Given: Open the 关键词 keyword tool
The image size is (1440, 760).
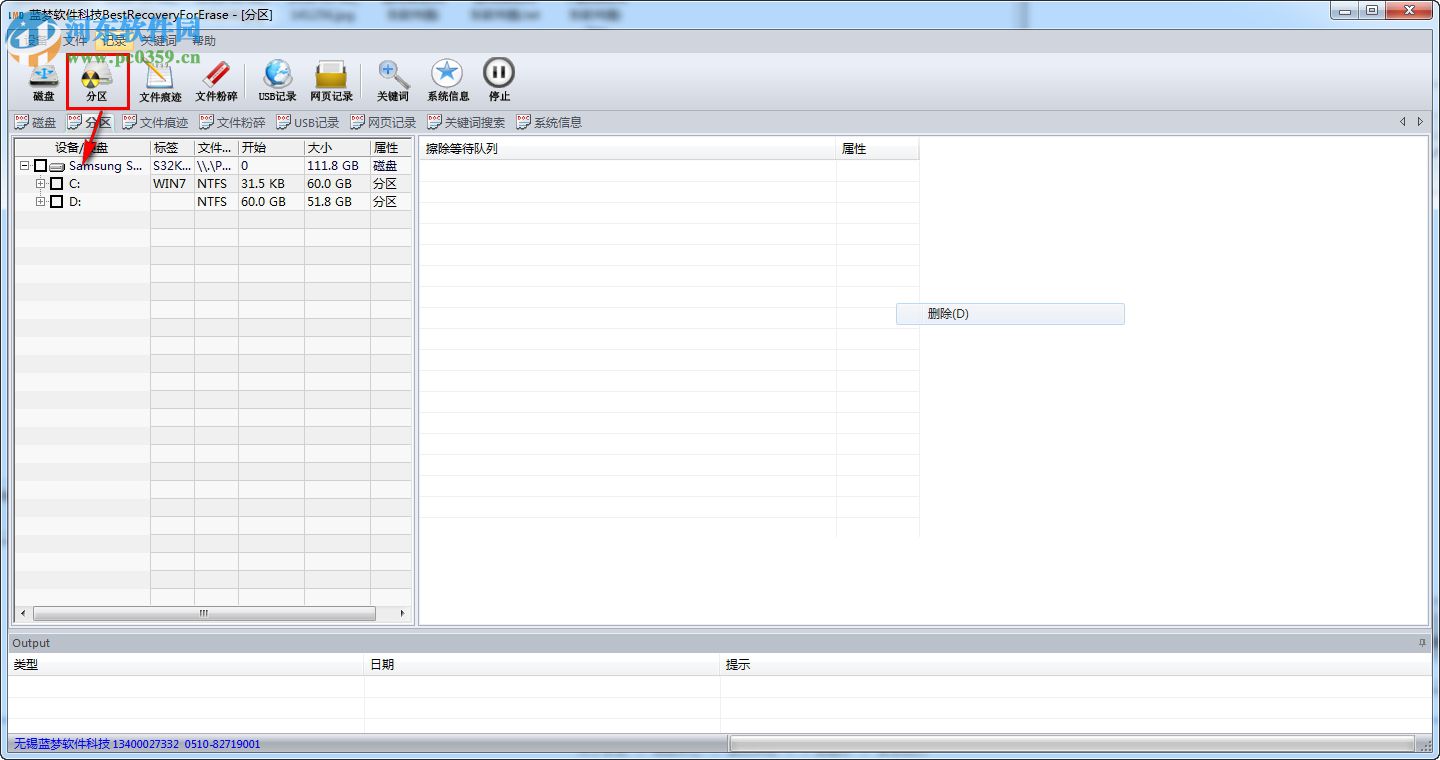Looking at the screenshot, I should click(x=391, y=78).
